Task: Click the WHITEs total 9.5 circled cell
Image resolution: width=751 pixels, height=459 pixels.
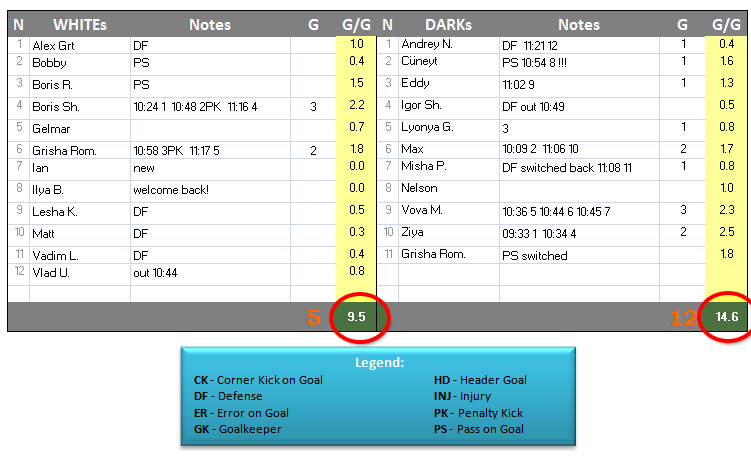Action: click(356, 317)
